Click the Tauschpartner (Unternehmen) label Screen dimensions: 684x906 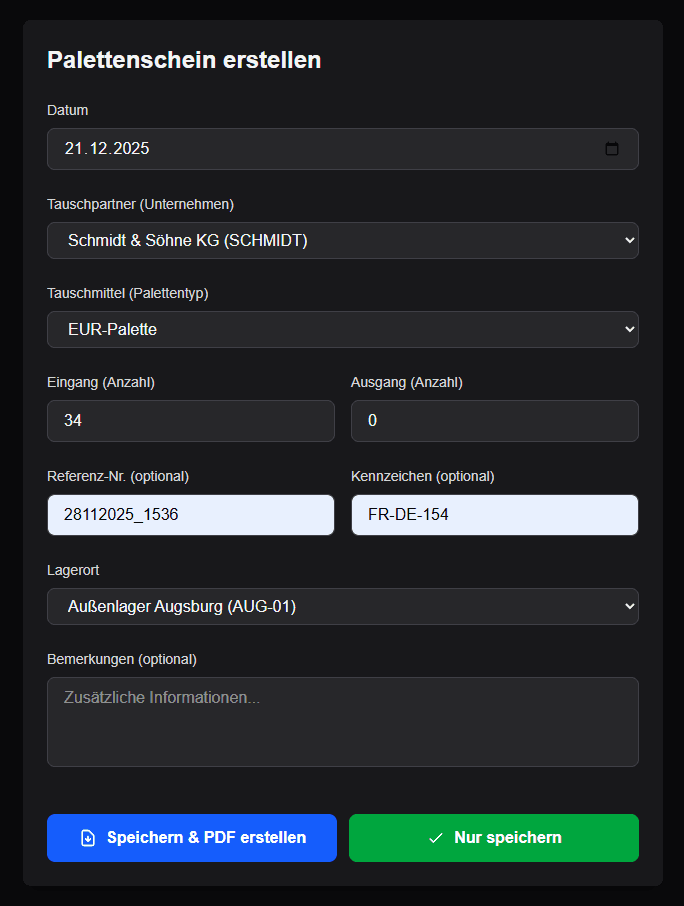point(140,204)
